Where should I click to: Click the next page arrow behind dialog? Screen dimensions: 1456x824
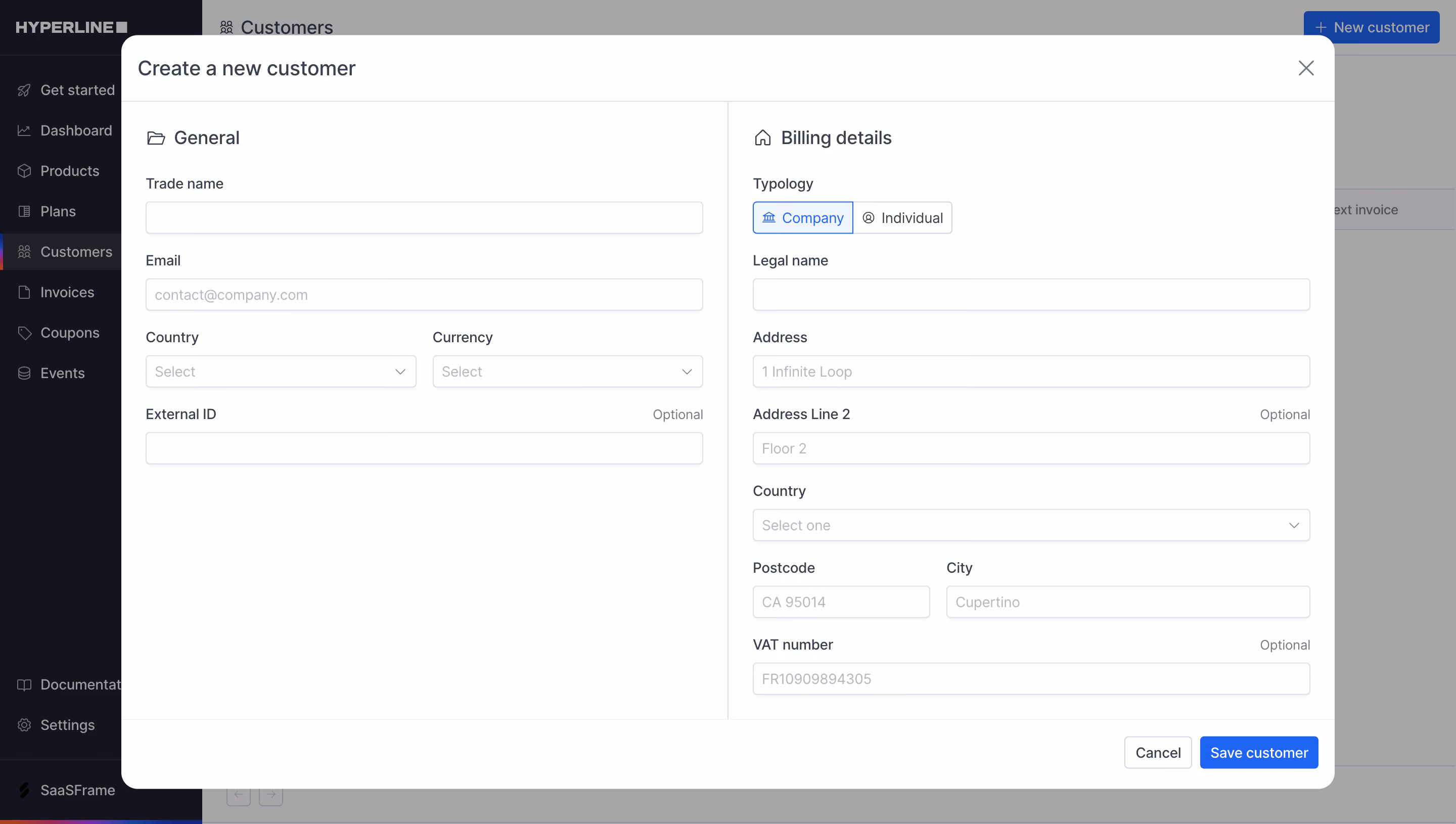(270, 795)
